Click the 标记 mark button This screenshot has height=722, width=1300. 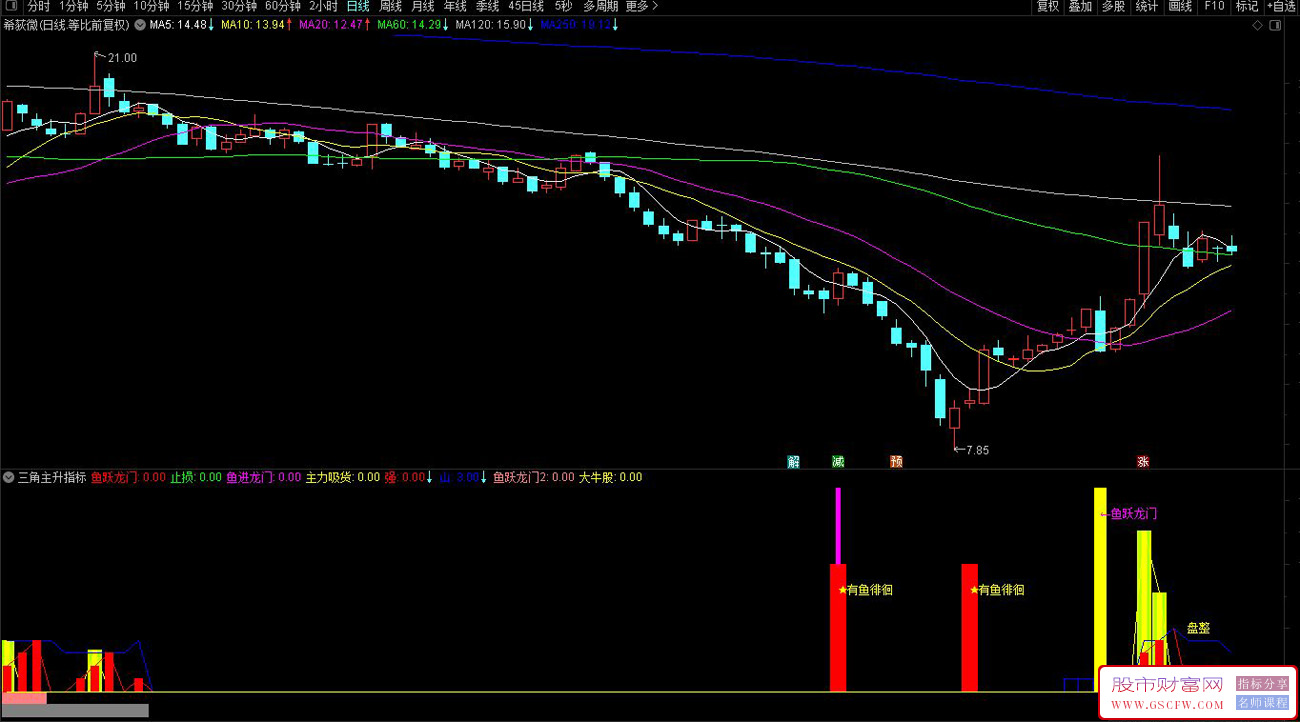pos(1247,6)
